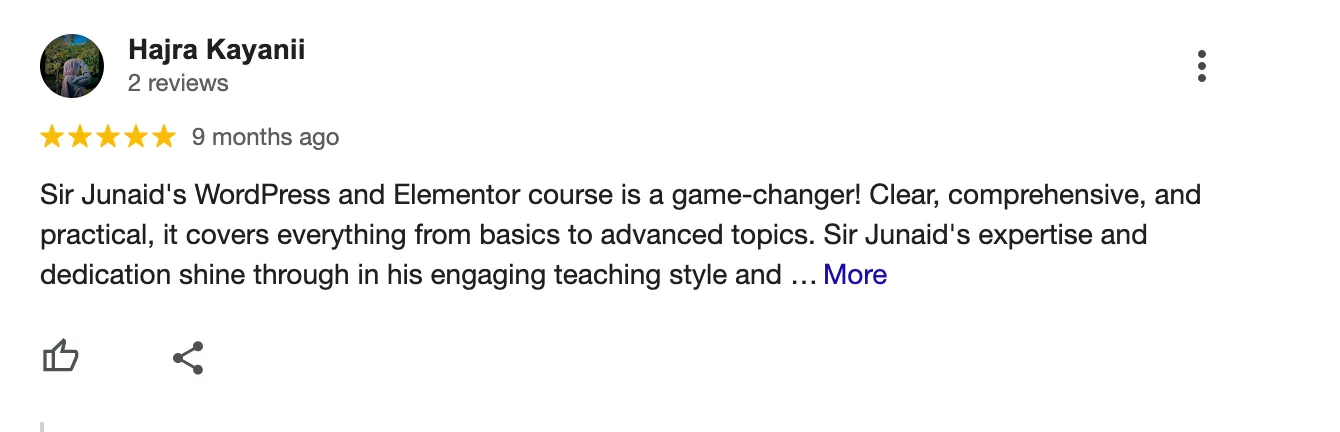View the reviewer's "2 reviews" count
Image resolution: width=1340 pixels, height=432 pixels.
pyautogui.click(x=178, y=83)
